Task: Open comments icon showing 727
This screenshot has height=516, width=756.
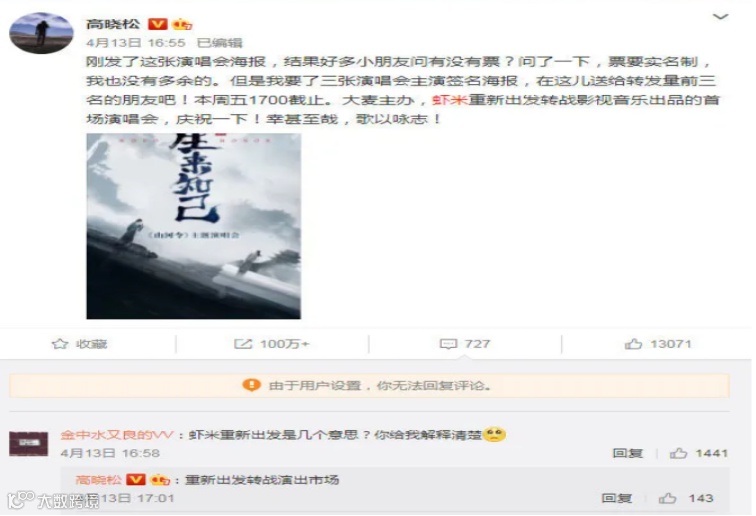Action: coord(448,344)
